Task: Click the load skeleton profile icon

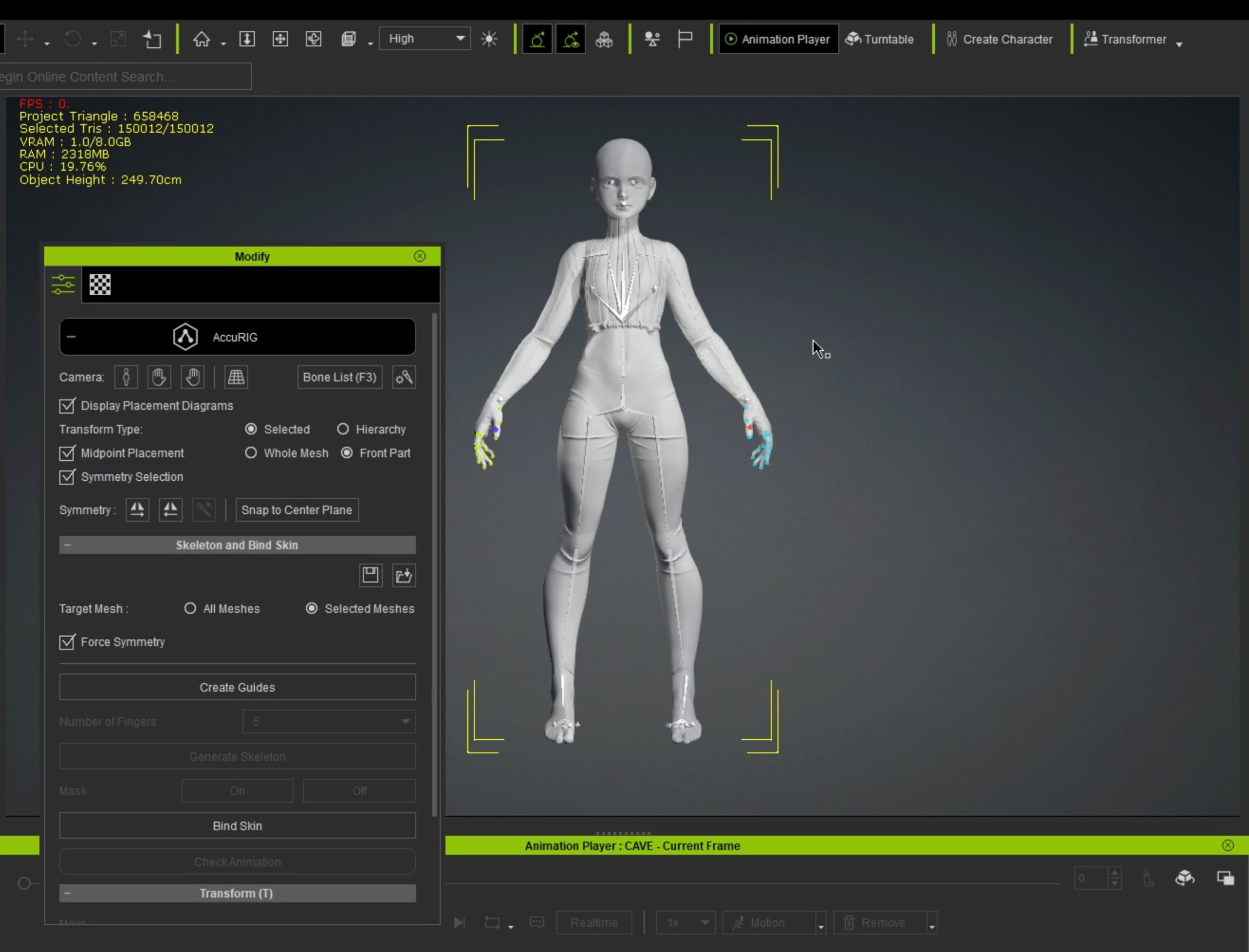Action: tap(404, 575)
